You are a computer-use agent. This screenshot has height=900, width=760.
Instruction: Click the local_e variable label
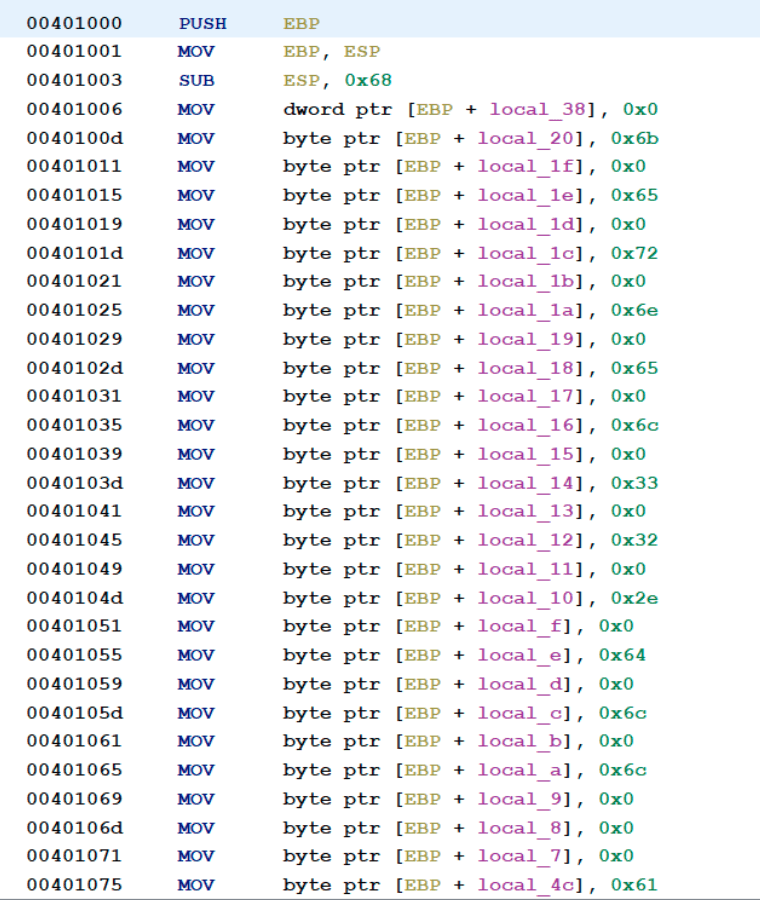point(512,655)
